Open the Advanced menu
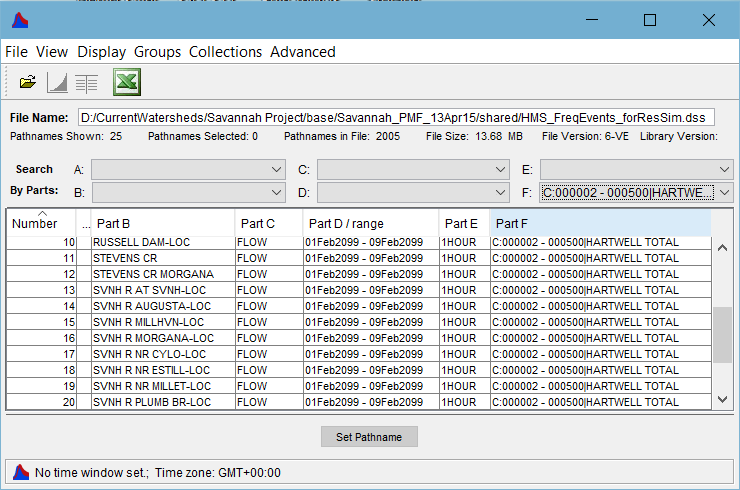The image size is (740, 490). click(x=302, y=52)
